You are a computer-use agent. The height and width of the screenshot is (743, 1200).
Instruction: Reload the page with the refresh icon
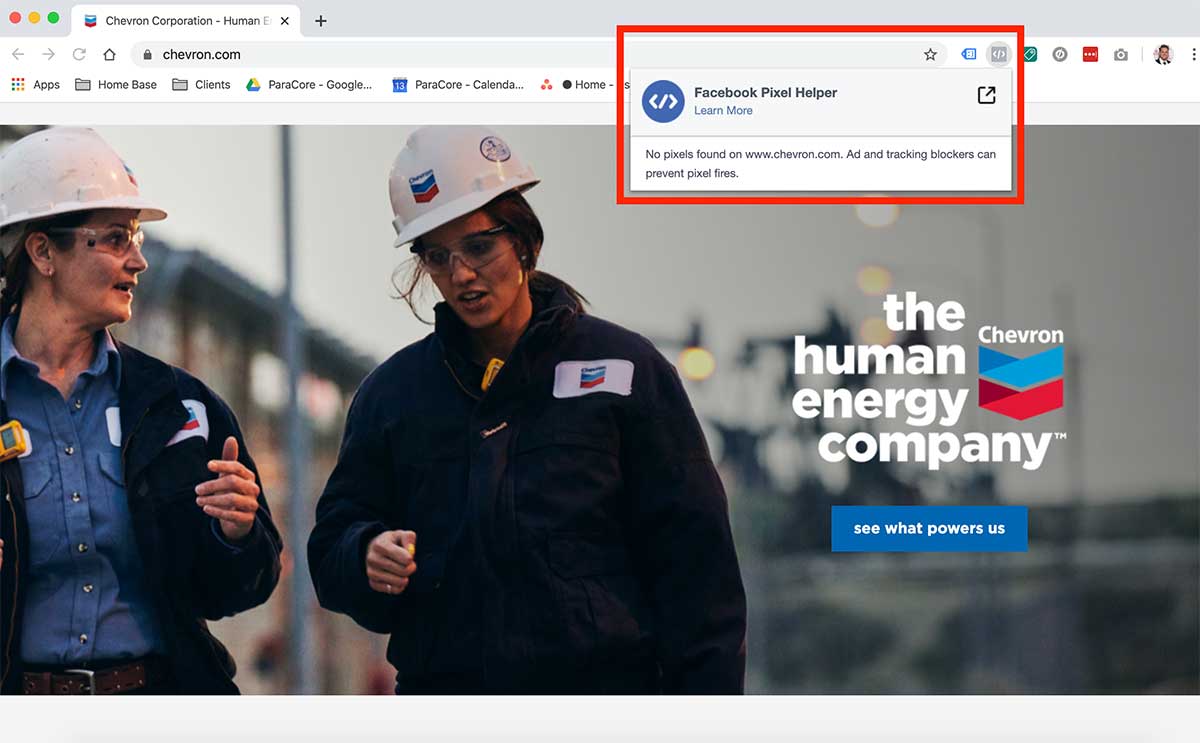(79, 54)
